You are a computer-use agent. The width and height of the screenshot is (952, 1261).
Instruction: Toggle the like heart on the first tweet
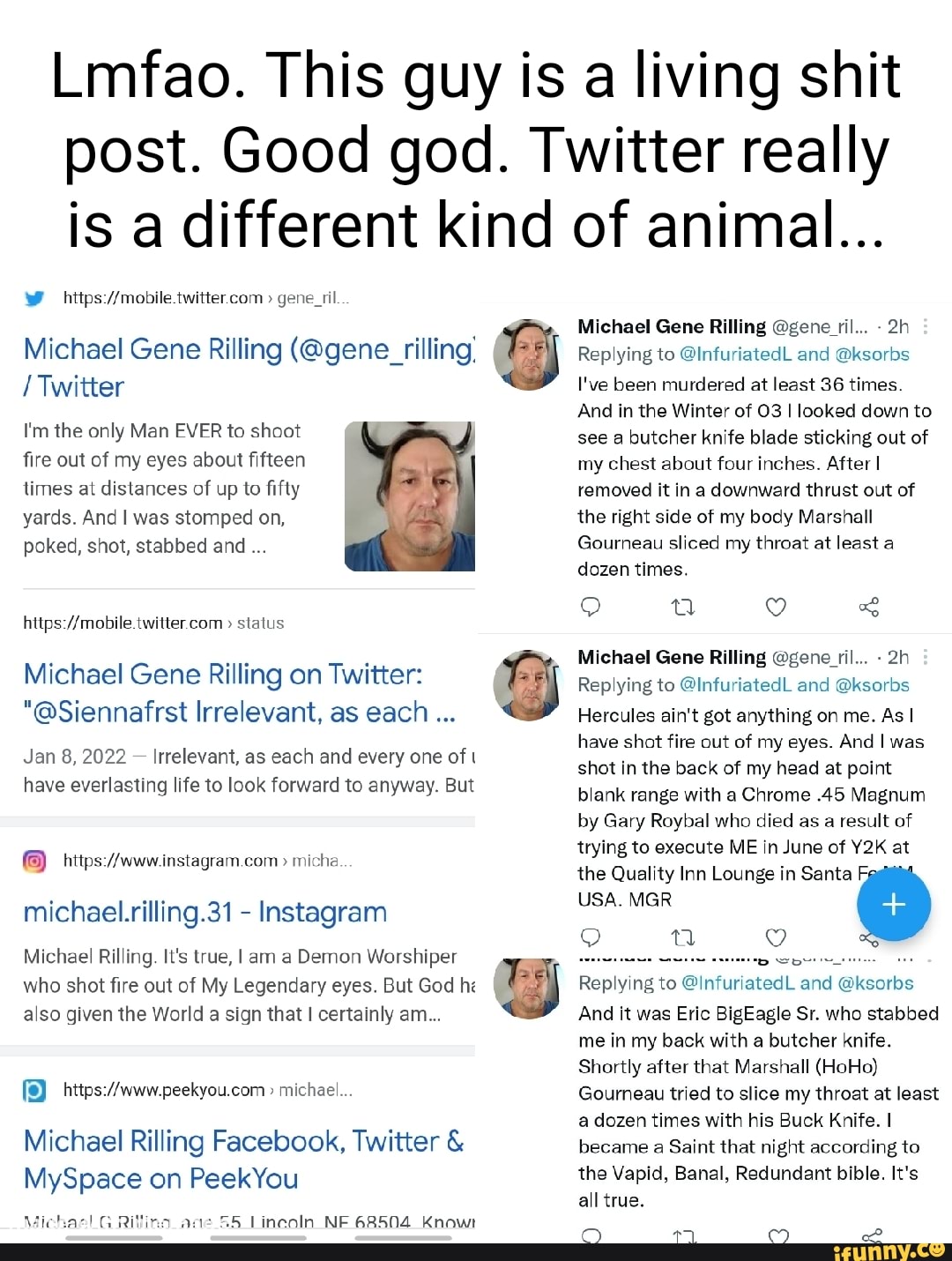pos(775,607)
